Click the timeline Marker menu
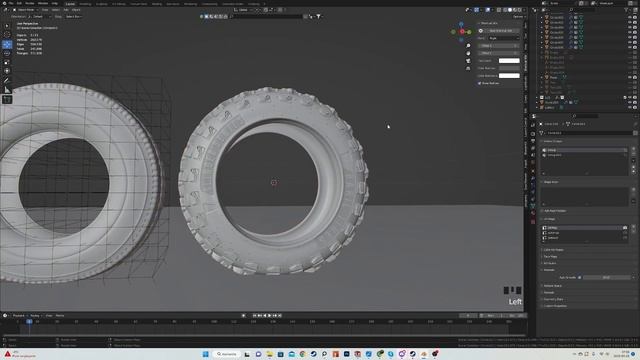Screen dimensions: 640x360 point(60,316)
